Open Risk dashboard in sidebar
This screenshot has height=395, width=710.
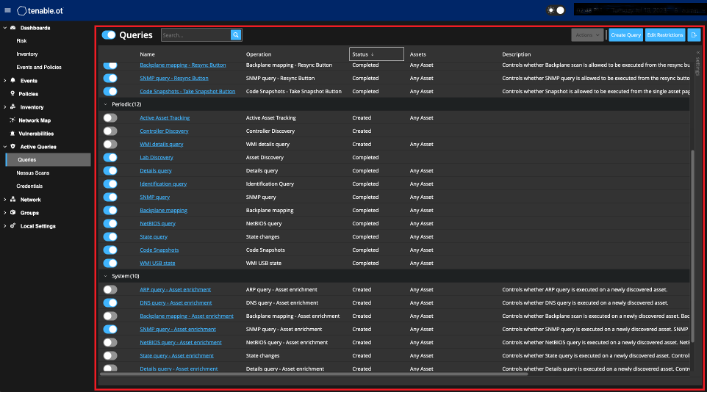(22, 41)
